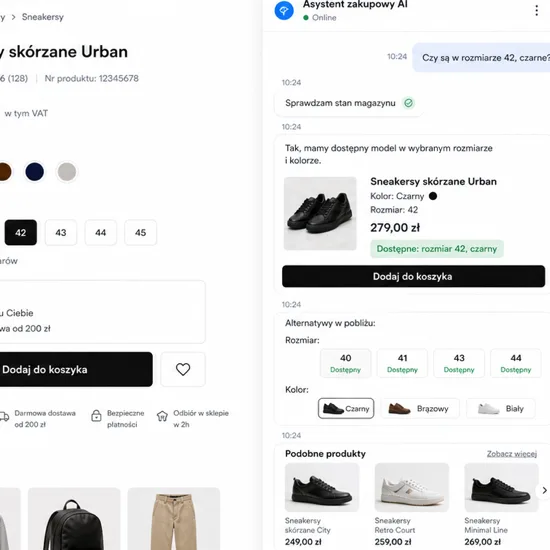Screen dimensions: 550x550
Task: Show next similar products with arrow
Action: [544, 490]
